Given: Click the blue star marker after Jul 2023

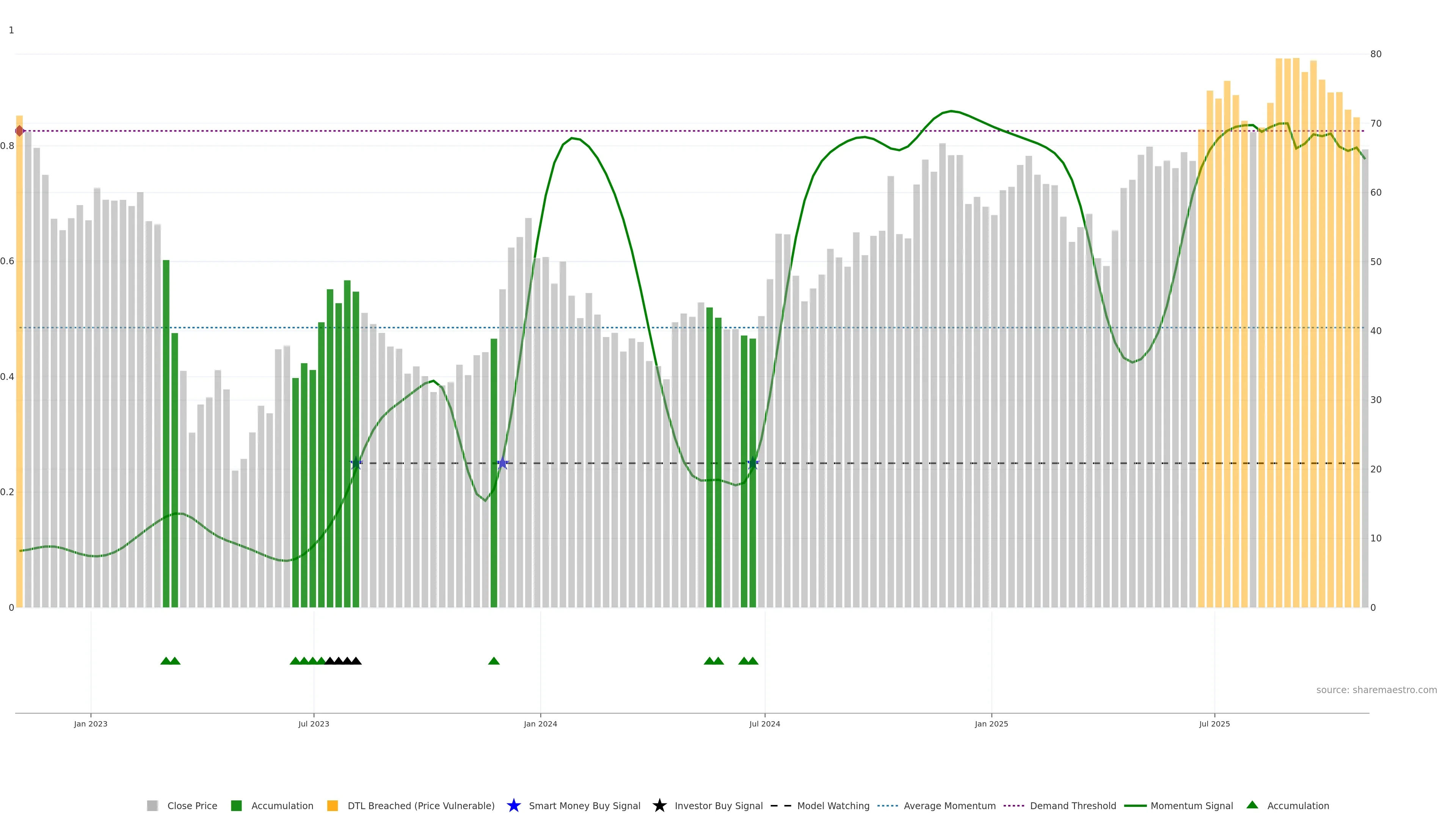Looking at the screenshot, I should click(356, 463).
